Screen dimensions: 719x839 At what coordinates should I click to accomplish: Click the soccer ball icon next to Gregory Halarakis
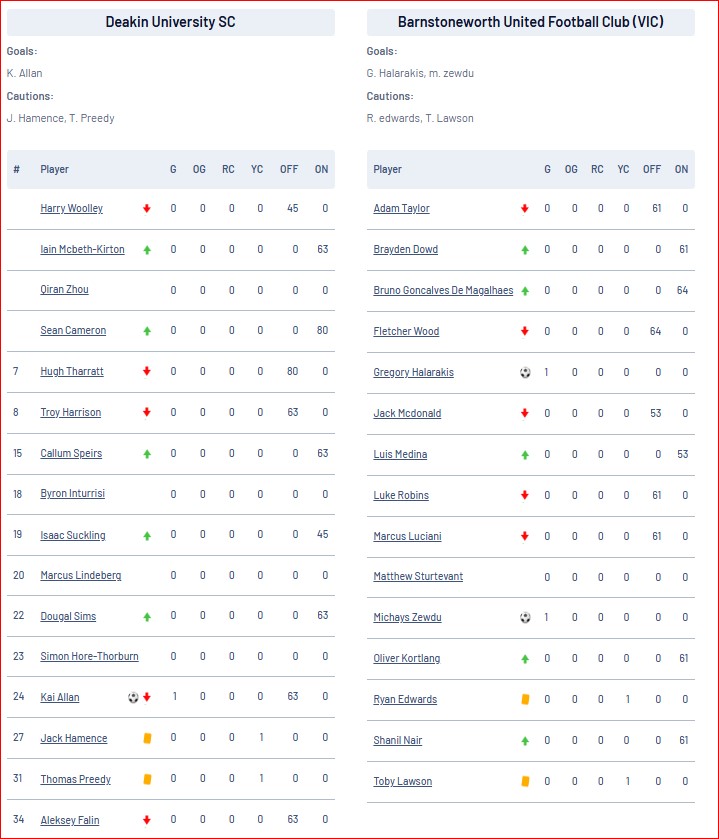point(525,372)
